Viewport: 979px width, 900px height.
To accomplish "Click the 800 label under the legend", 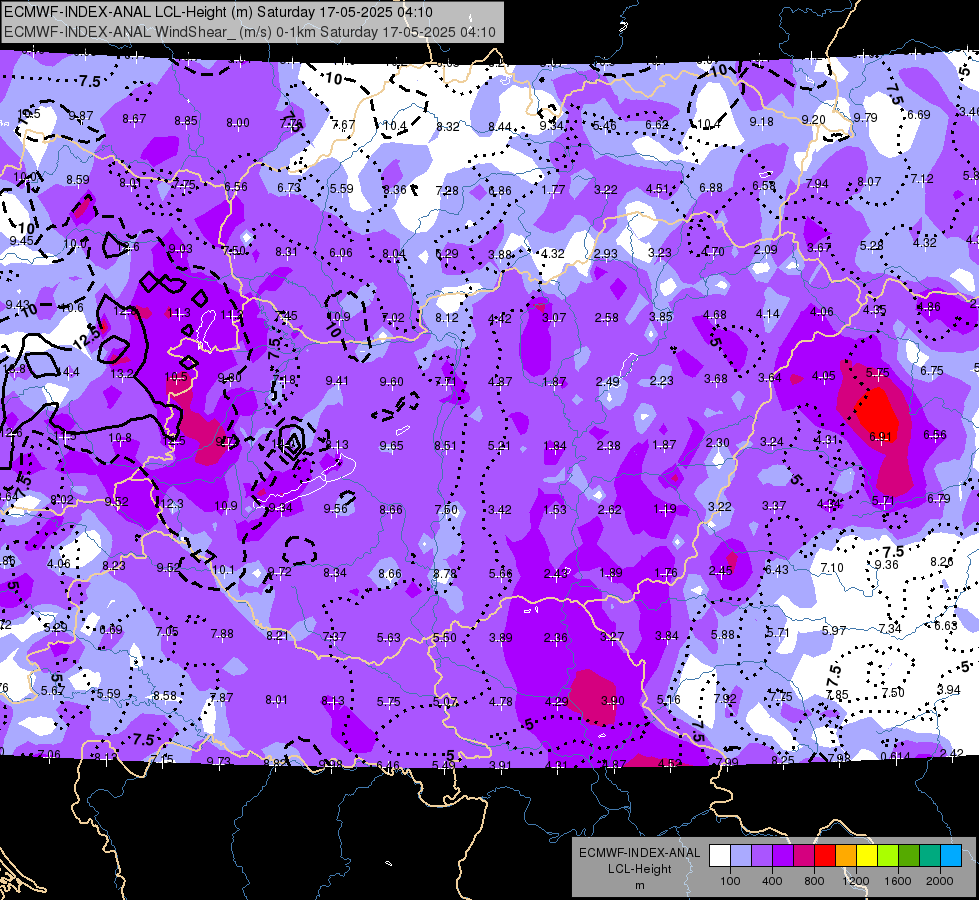I will pyautogui.click(x=814, y=881).
